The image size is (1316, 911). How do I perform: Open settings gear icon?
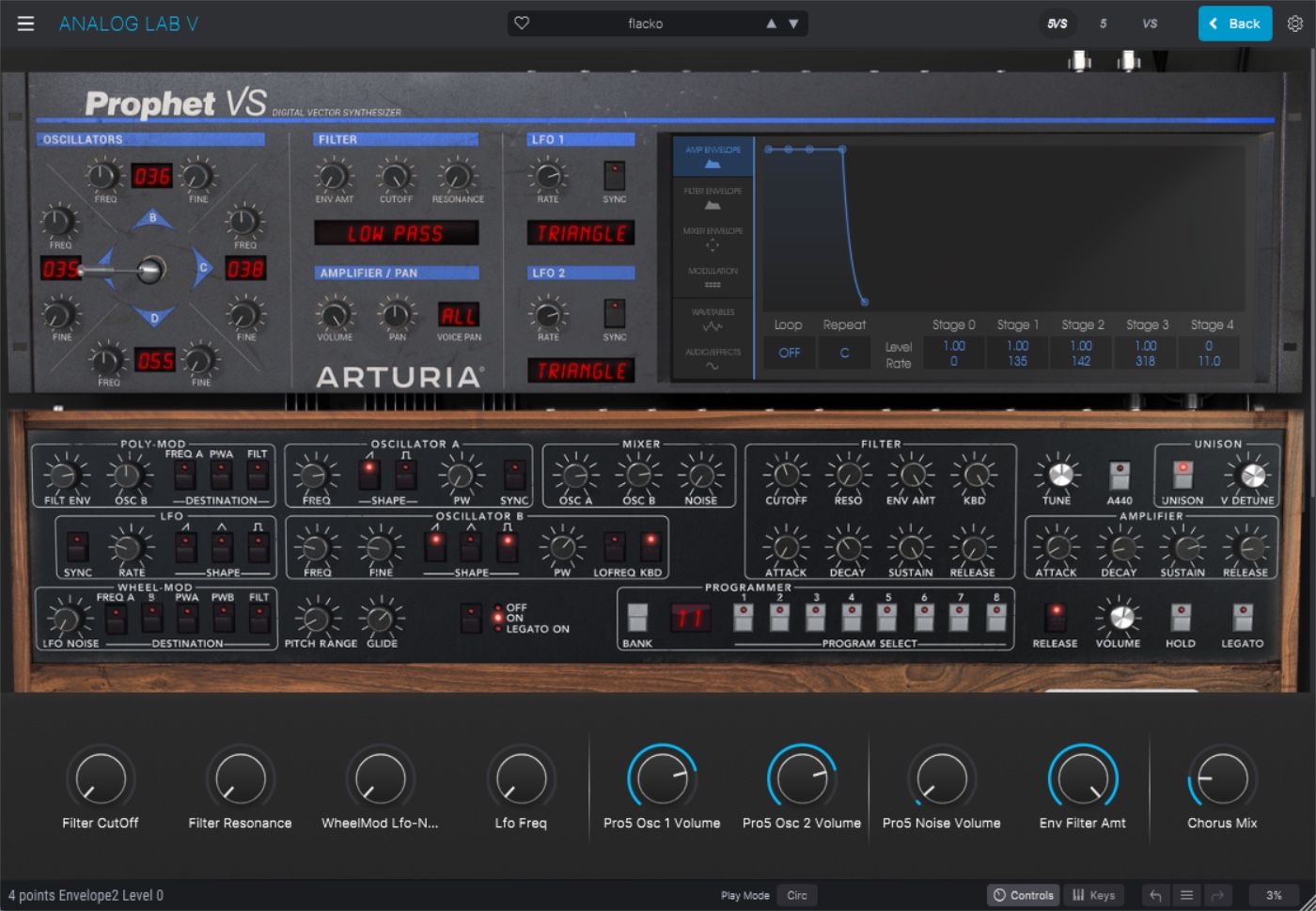pyautogui.click(x=1294, y=24)
